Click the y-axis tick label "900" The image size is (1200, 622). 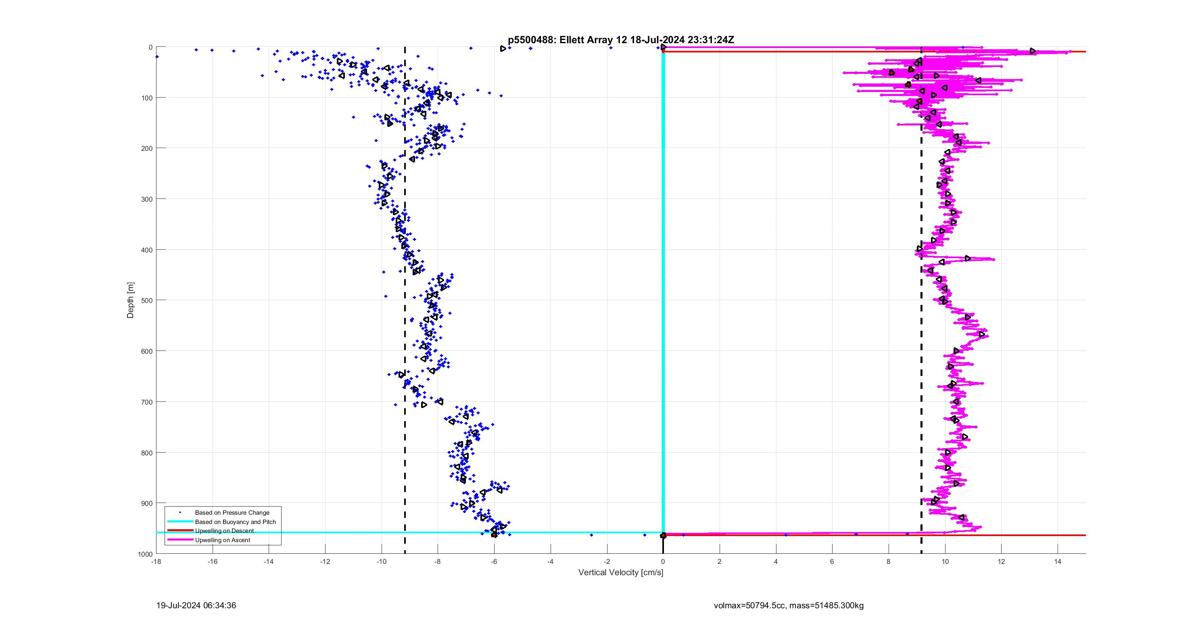[146, 503]
